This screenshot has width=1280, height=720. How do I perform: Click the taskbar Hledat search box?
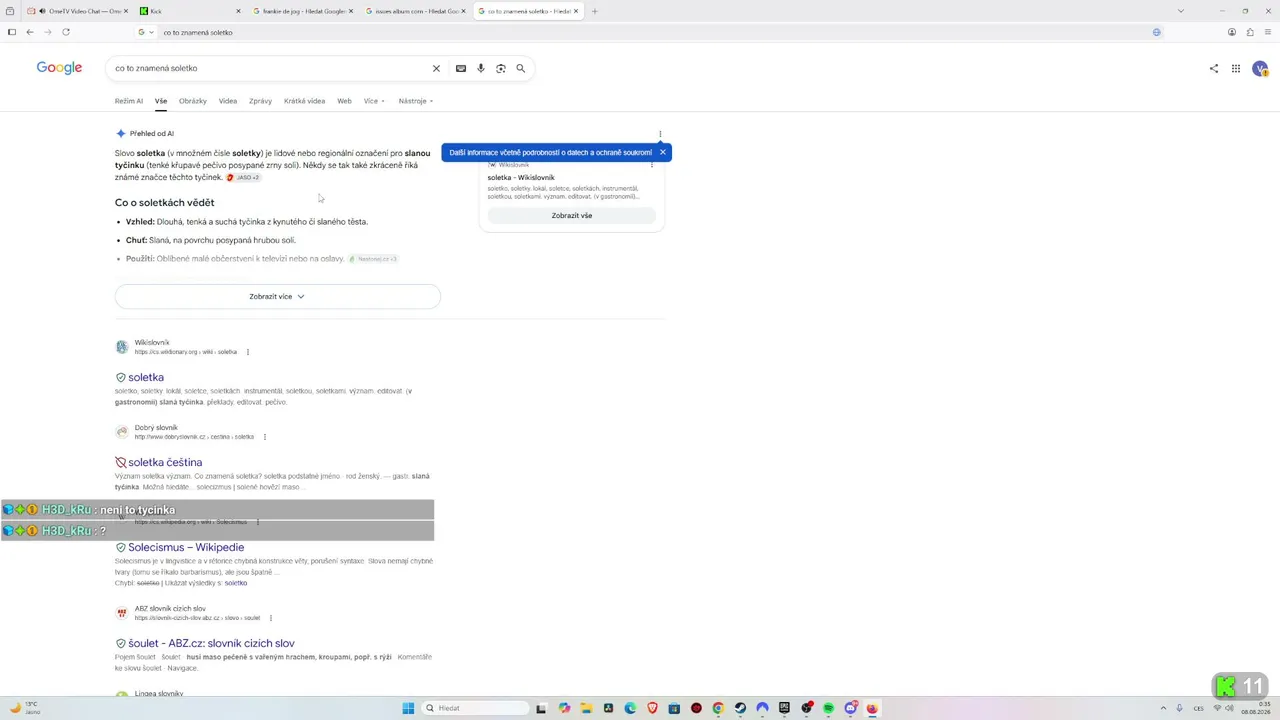coord(475,708)
